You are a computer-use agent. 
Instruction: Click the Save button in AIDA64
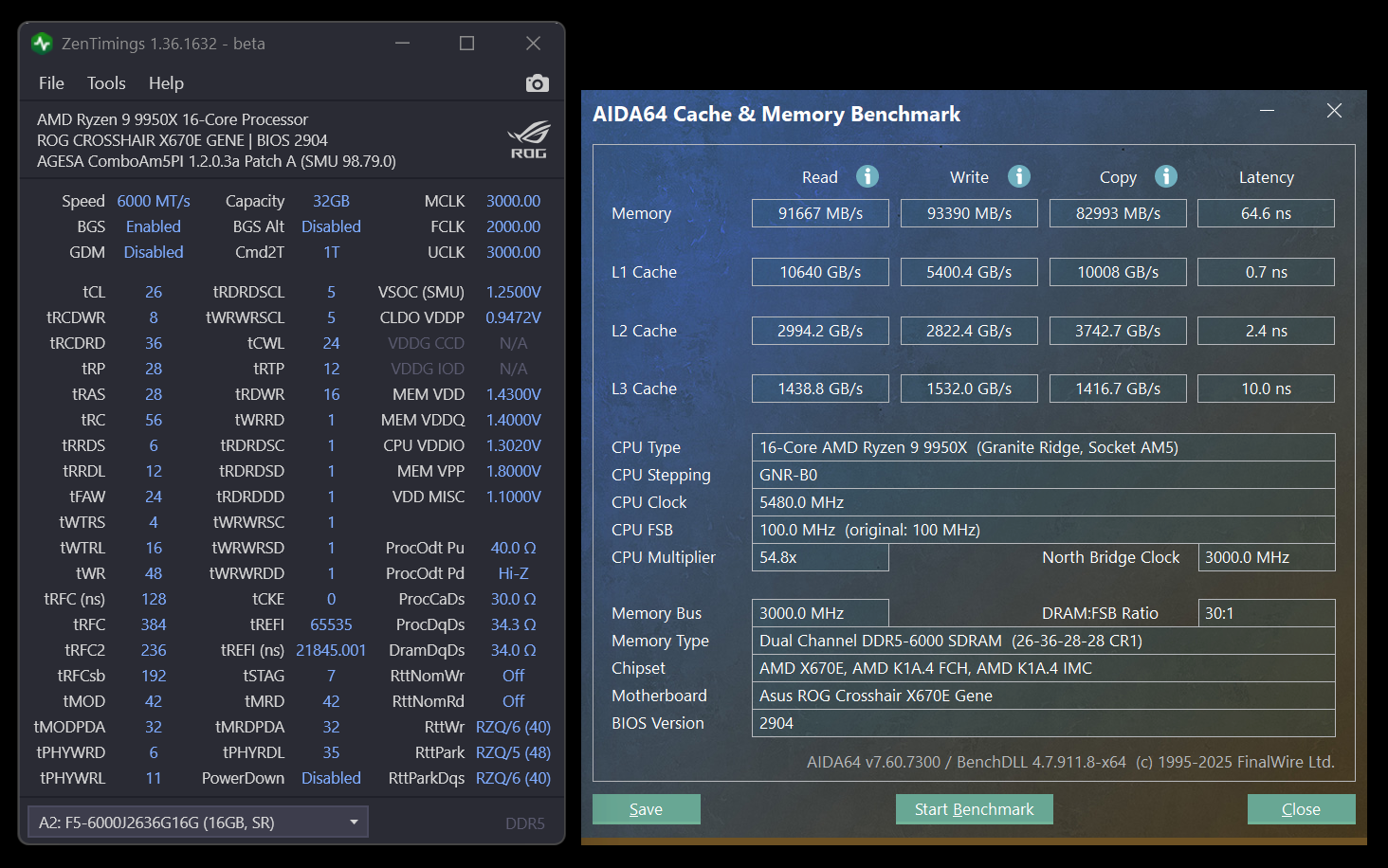pos(647,809)
